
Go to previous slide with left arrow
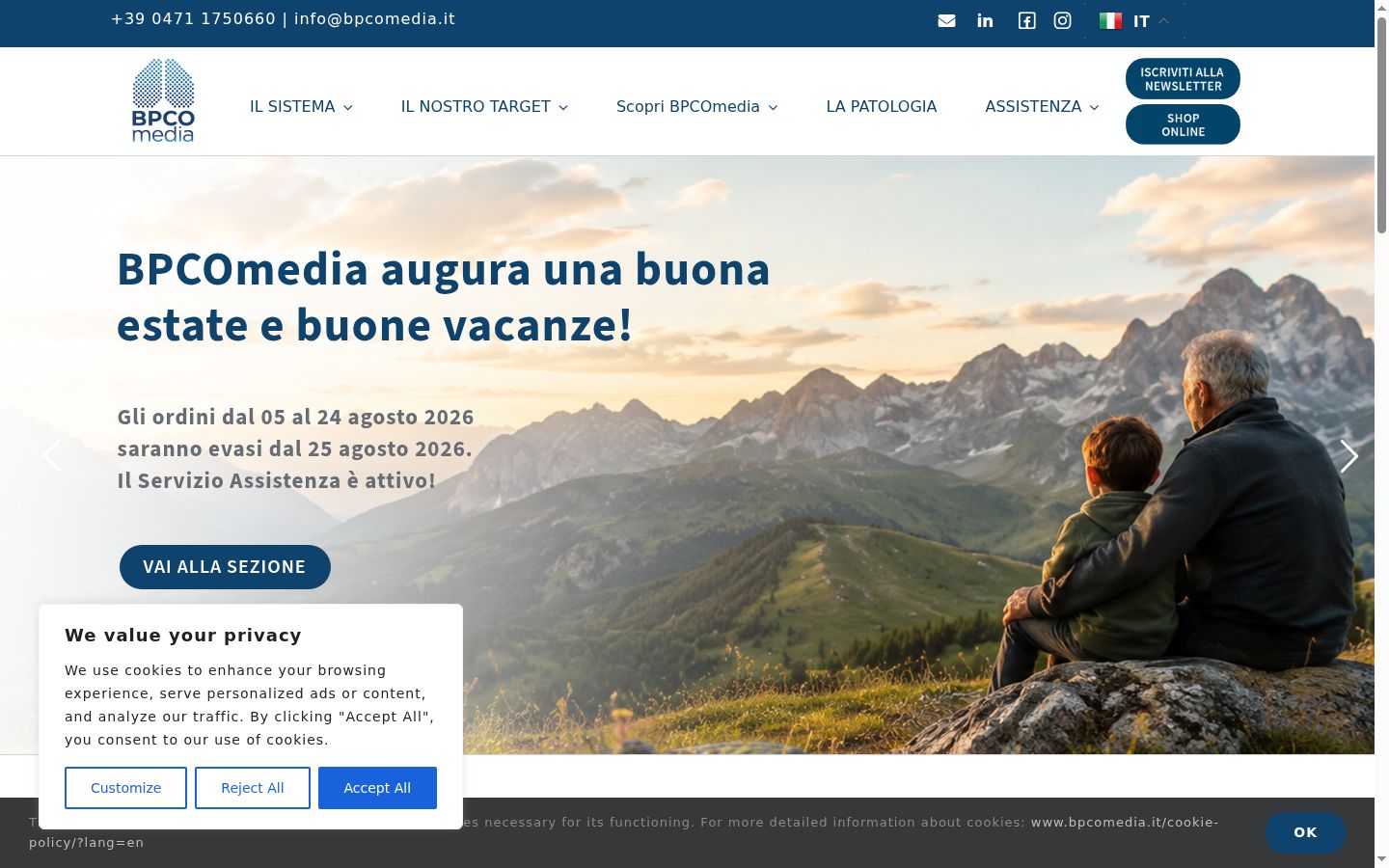tap(52, 455)
